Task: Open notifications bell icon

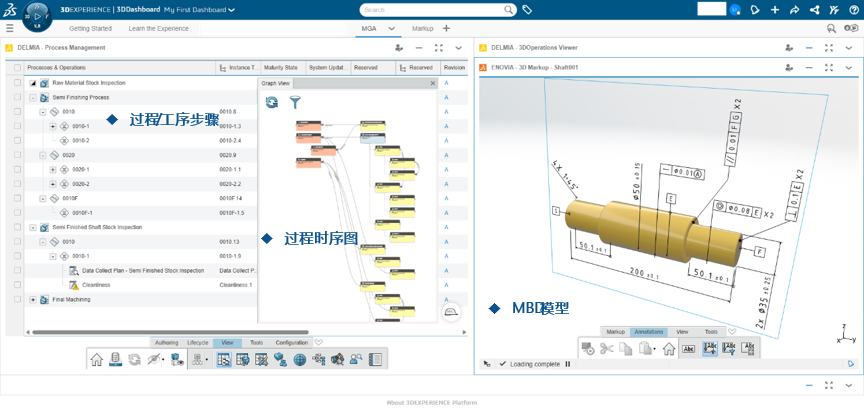Action: coord(755,9)
